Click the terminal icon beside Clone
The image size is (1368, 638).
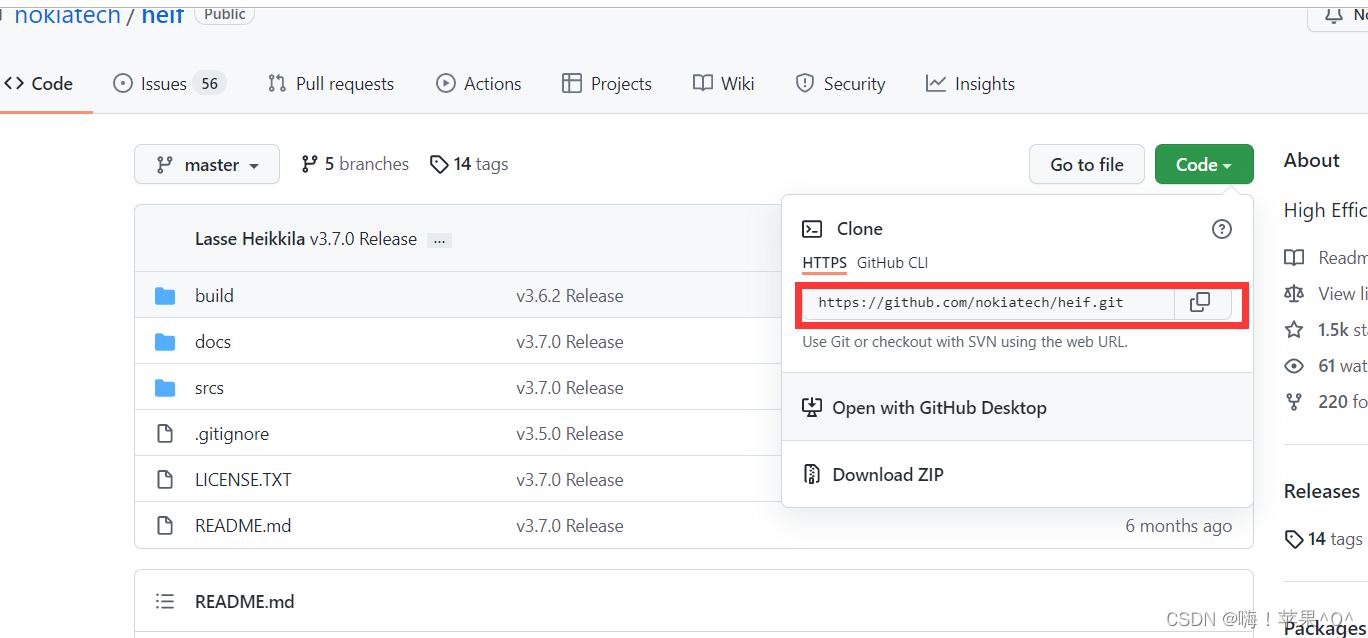(813, 229)
